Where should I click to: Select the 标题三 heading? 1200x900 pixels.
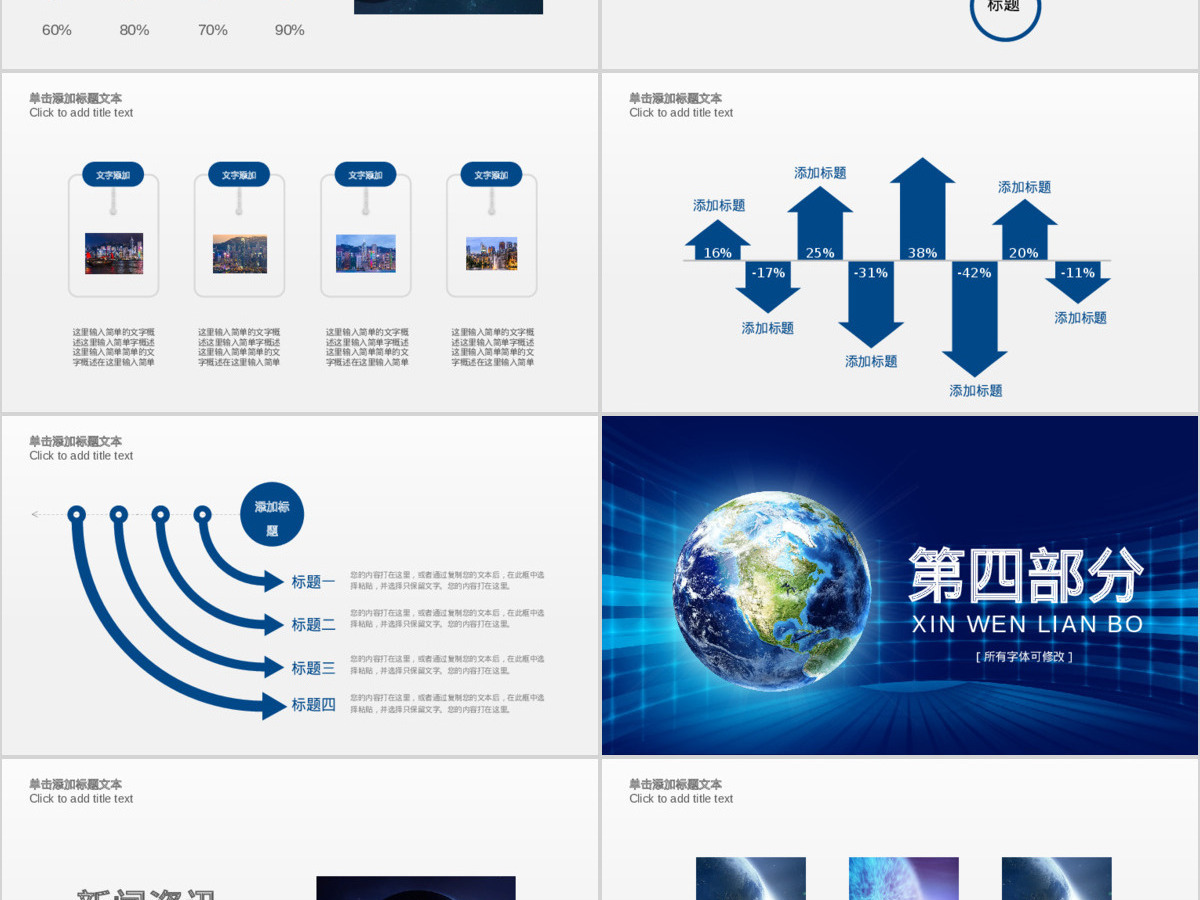pyautogui.click(x=314, y=668)
